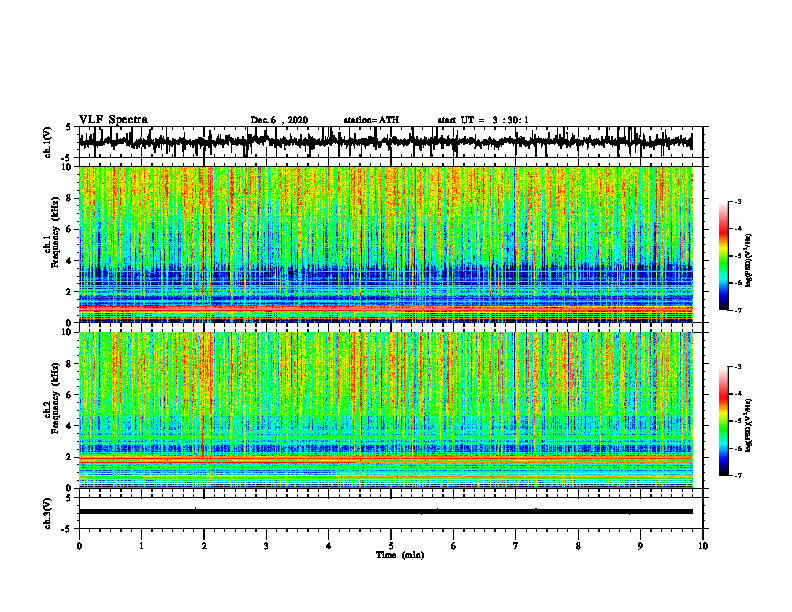Viewport: 792px width, 612px height.
Task: Click the ch.2 spectrogram color bar
Action: pyautogui.click(x=724, y=421)
